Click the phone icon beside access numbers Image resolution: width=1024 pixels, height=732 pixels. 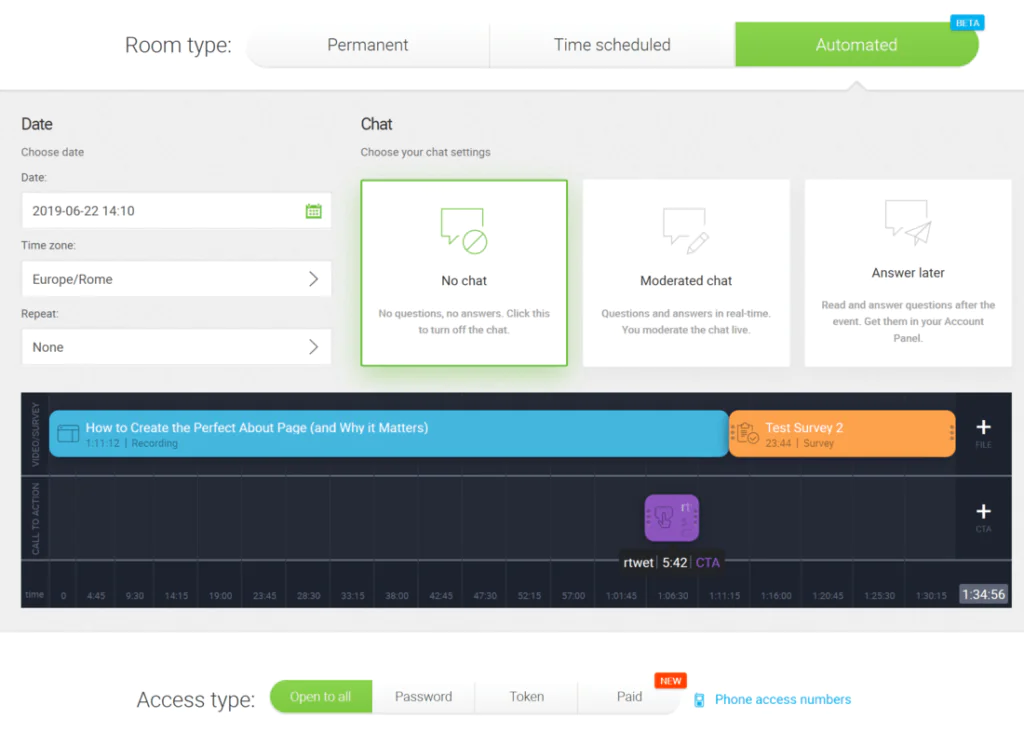click(699, 700)
